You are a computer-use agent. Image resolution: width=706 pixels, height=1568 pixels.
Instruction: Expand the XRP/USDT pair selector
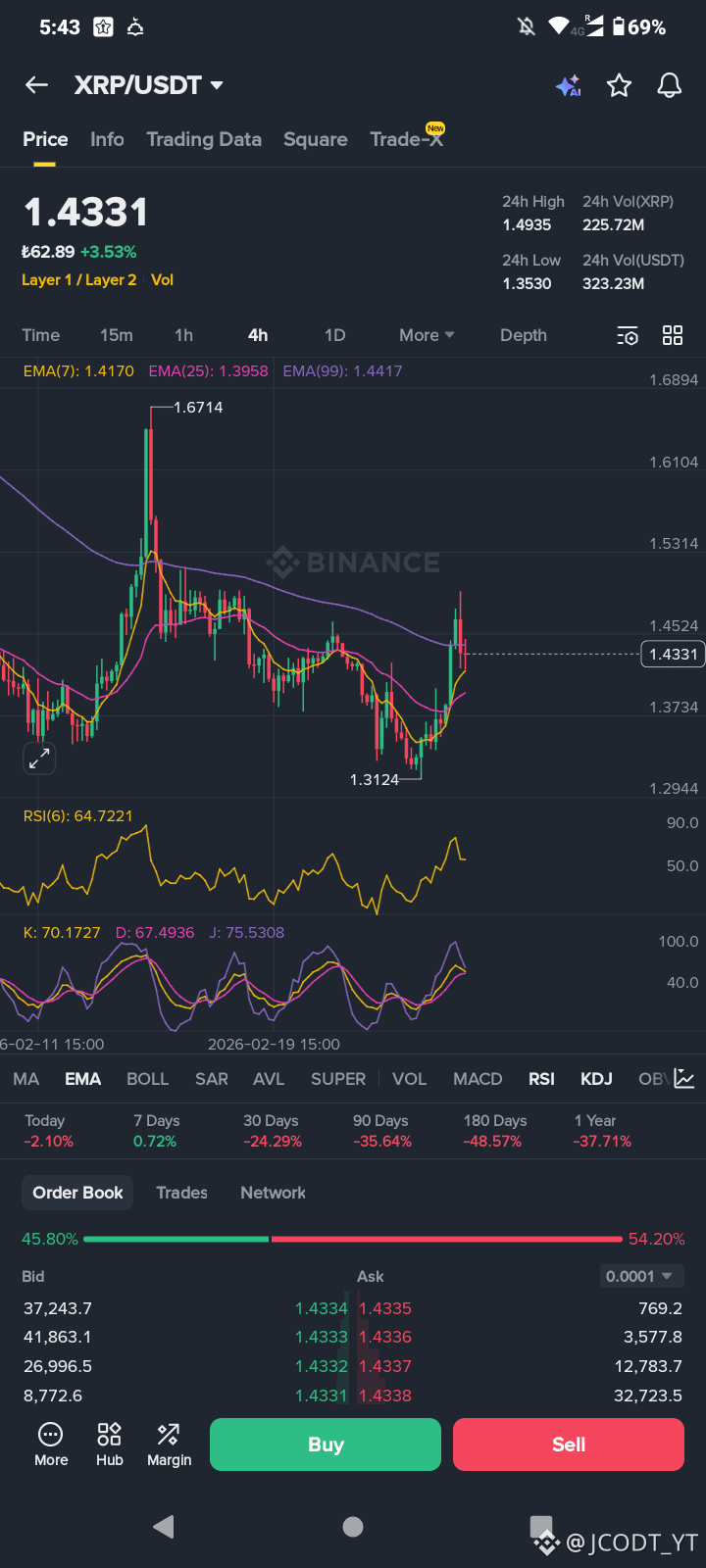click(149, 85)
